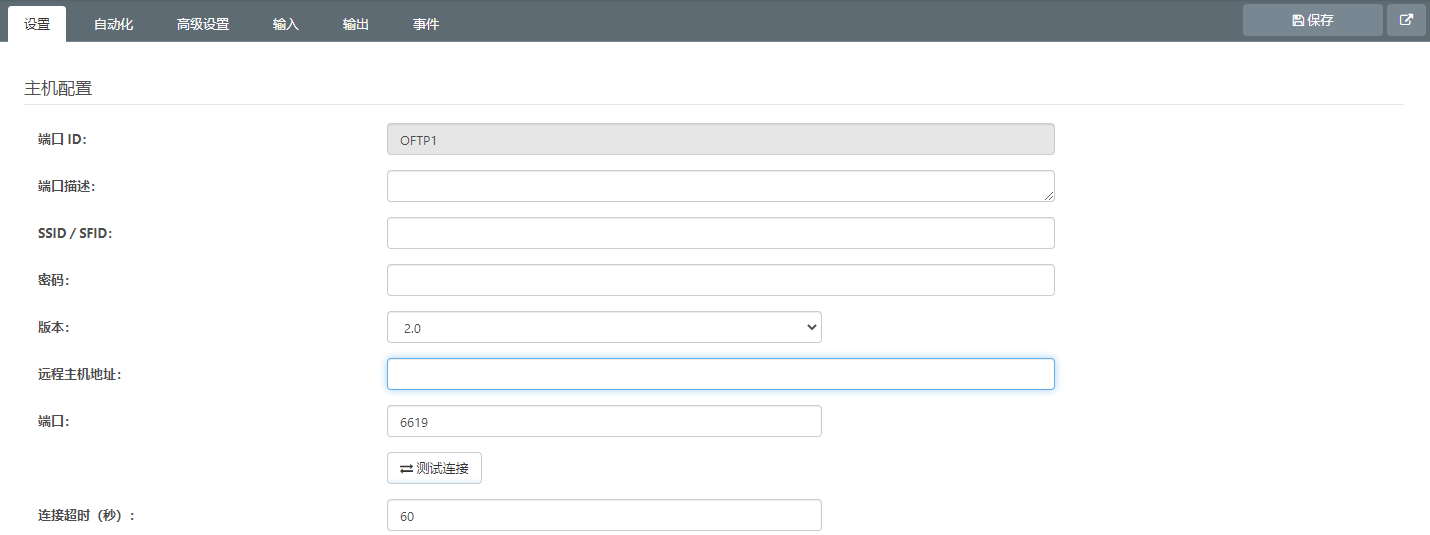Click the 远程主机地址 input field
Viewport: 1430px width, 535px height.
point(720,374)
